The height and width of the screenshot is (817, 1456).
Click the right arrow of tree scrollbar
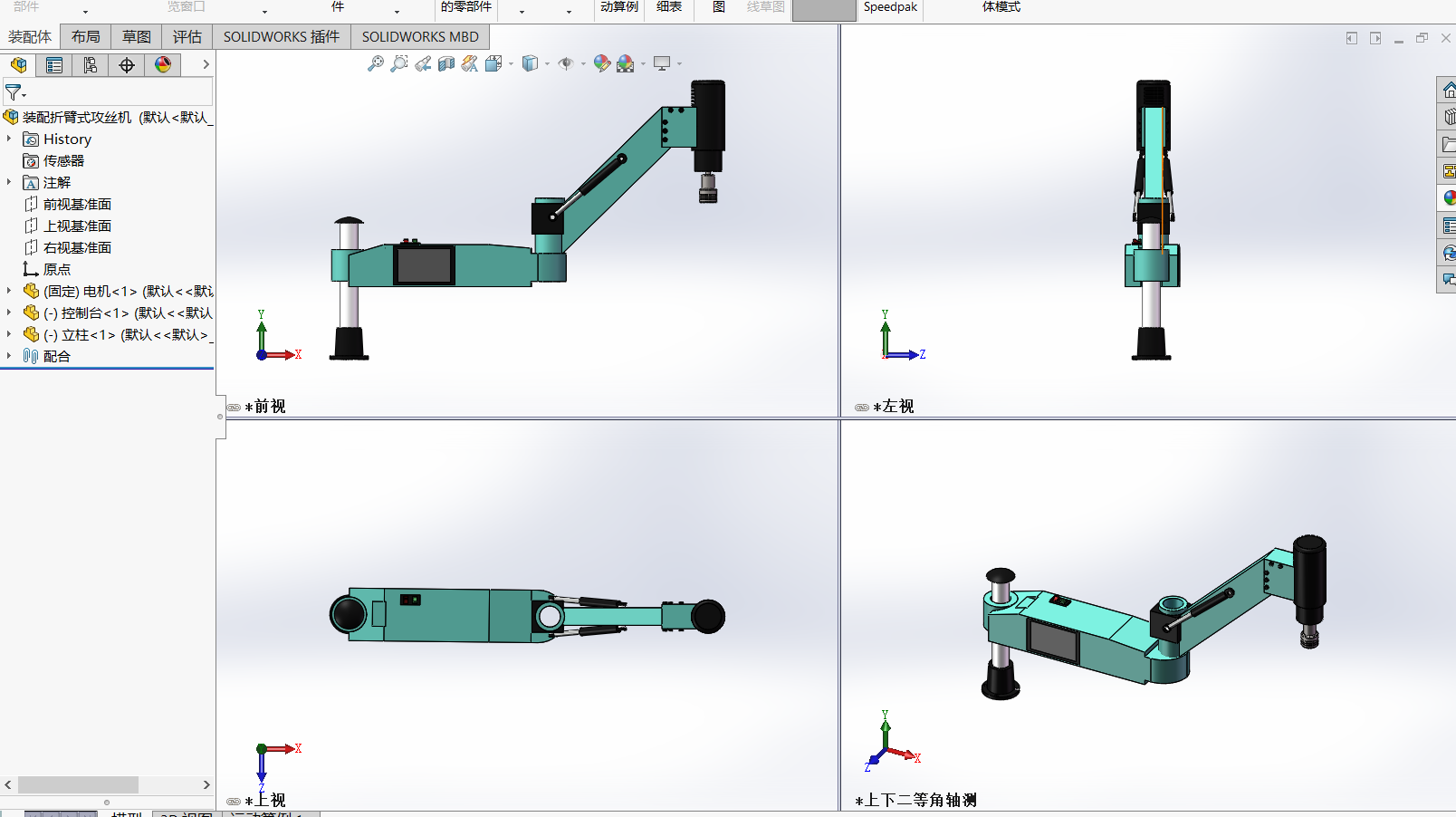click(x=206, y=784)
